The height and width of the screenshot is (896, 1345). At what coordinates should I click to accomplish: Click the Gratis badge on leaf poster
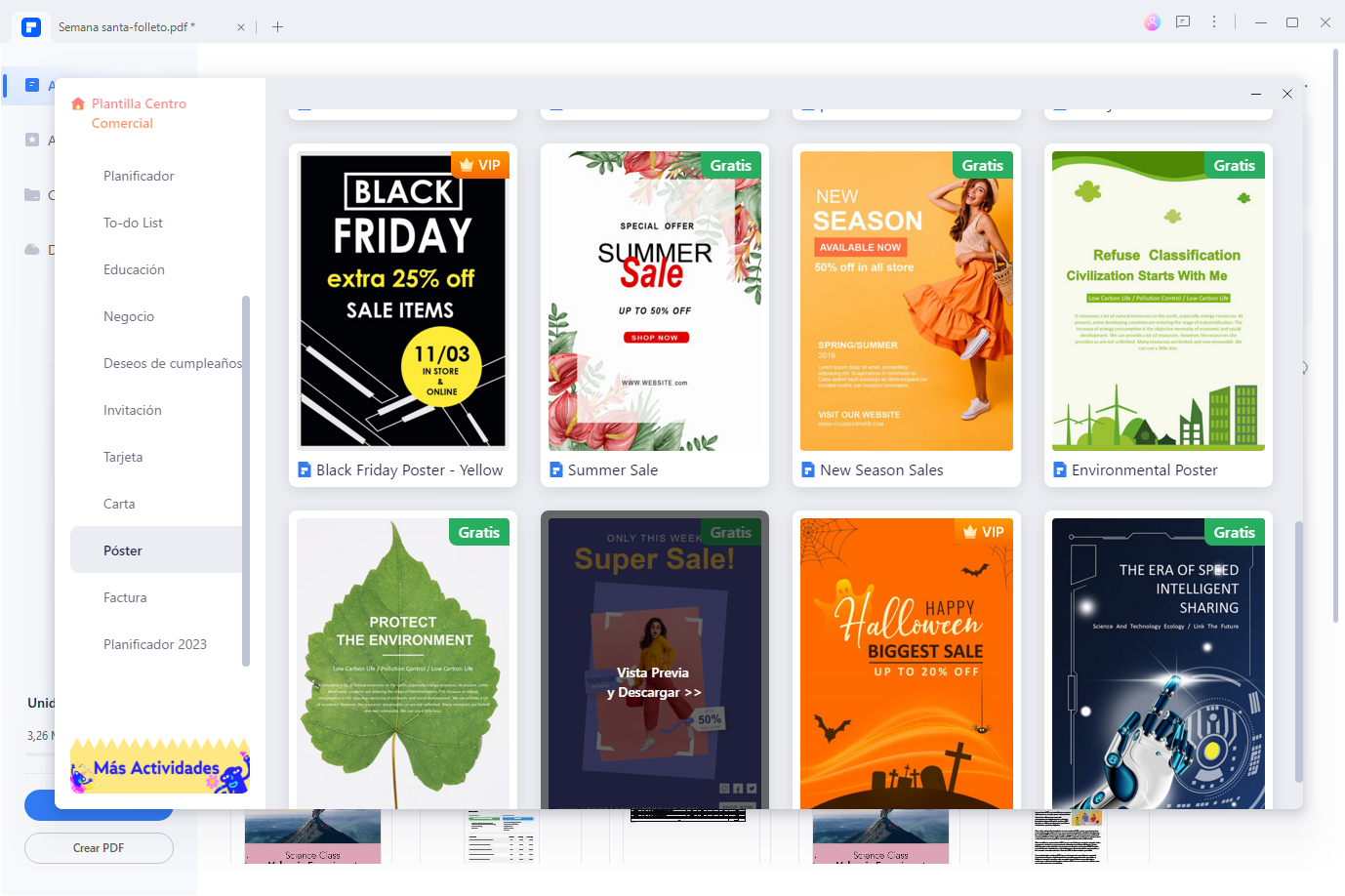(x=479, y=532)
